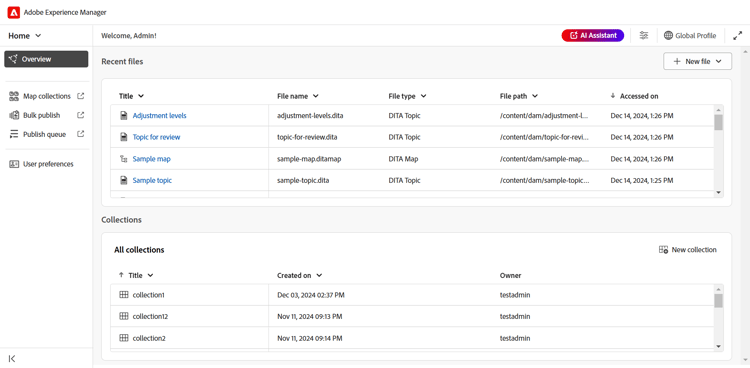Open the New file dropdown
The width and height of the screenshot is (750, 368).
tap(697, 61)
